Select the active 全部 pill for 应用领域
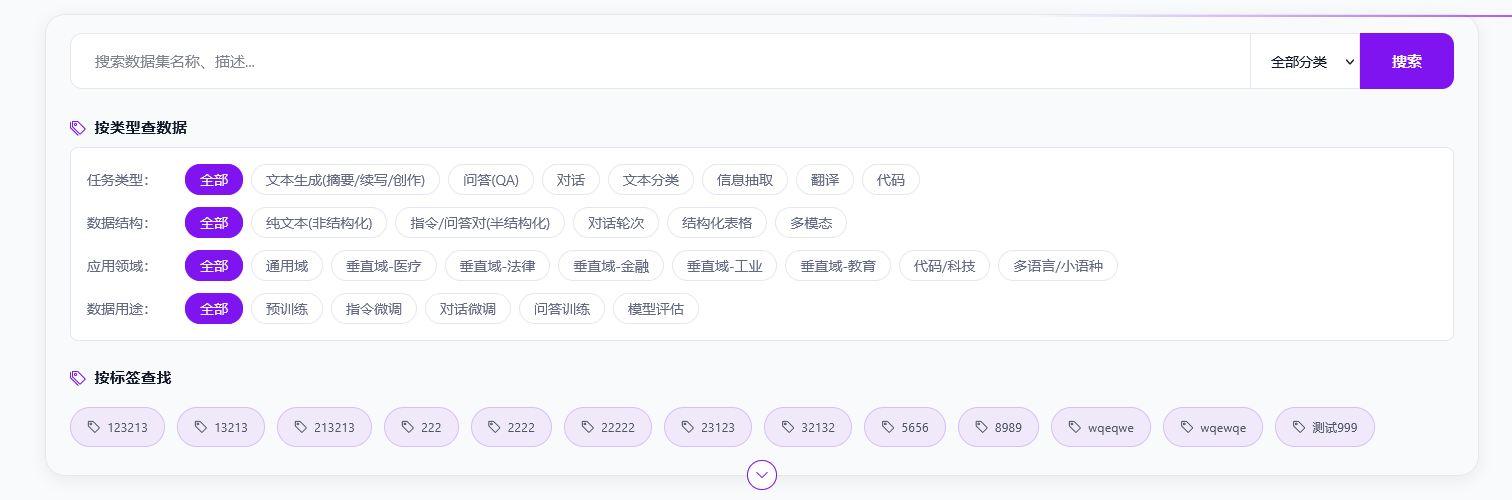This screenshot has width=1512, height=500. point(214,266)
